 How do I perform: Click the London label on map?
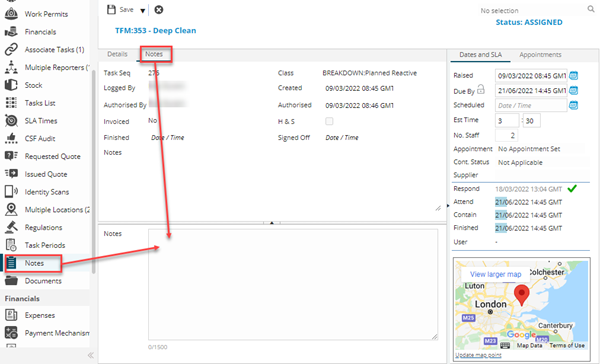point(491,304)
